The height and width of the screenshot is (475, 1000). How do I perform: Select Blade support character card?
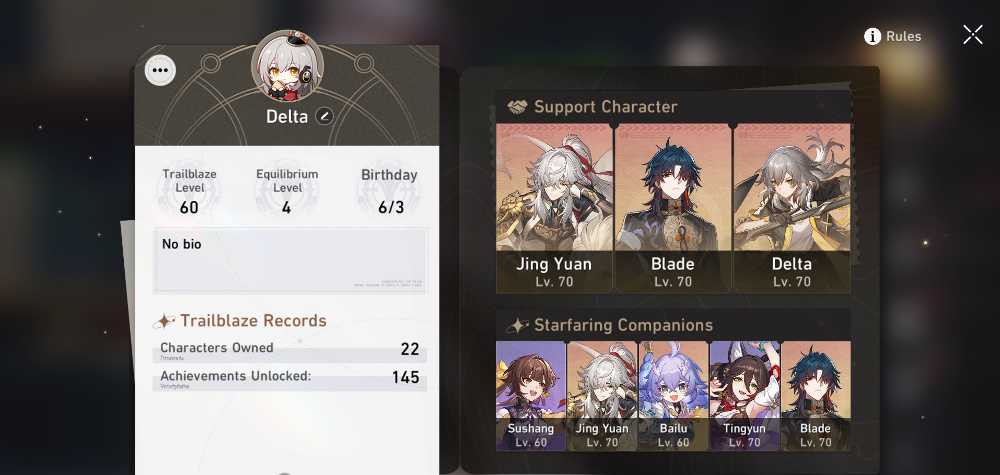[x=673, y=208]
